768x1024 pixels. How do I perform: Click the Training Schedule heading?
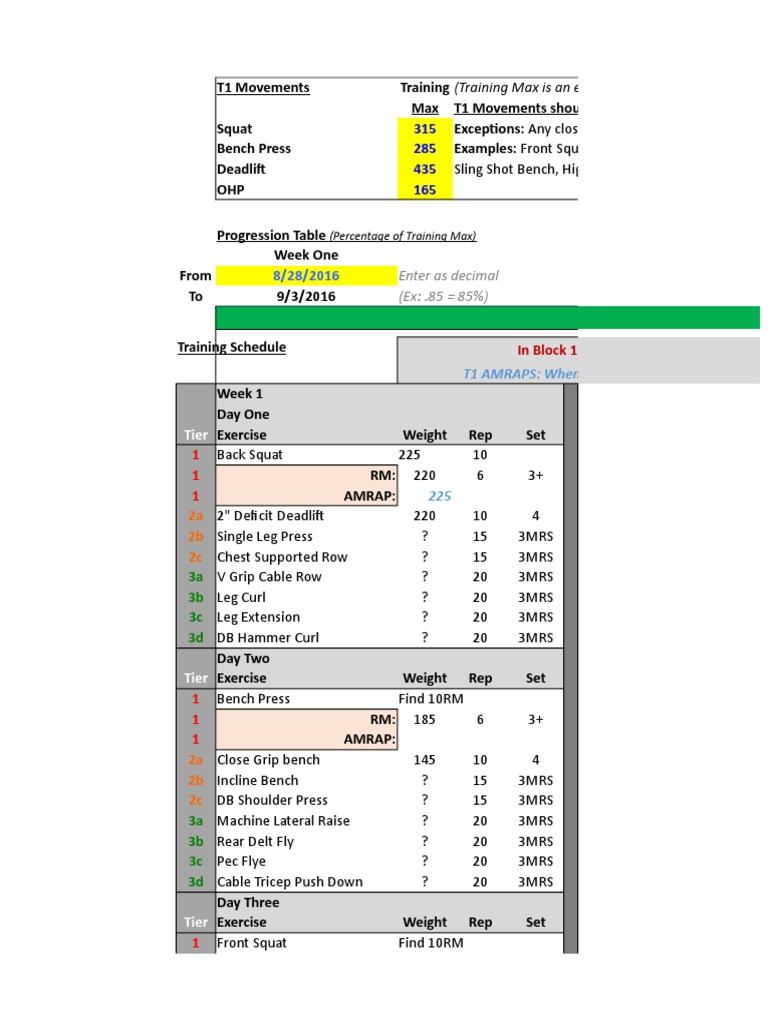232,347
